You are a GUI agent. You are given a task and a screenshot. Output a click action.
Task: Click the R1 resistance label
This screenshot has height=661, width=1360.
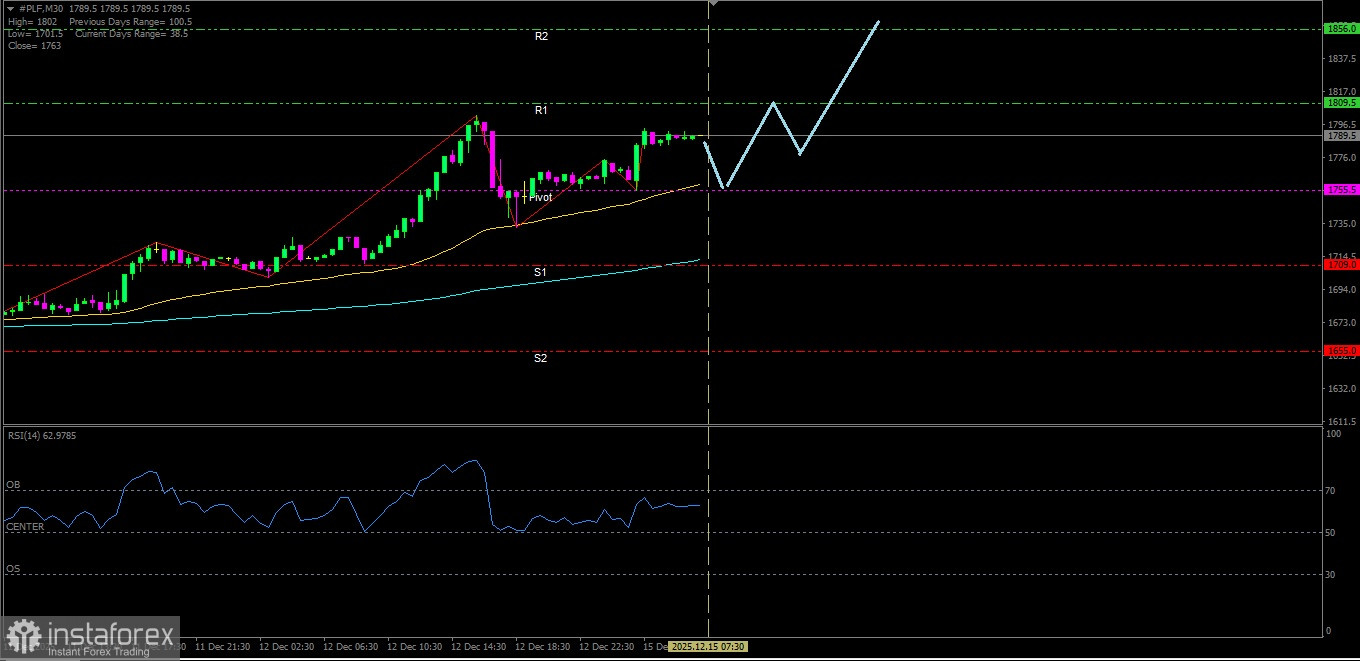(541, 110)
